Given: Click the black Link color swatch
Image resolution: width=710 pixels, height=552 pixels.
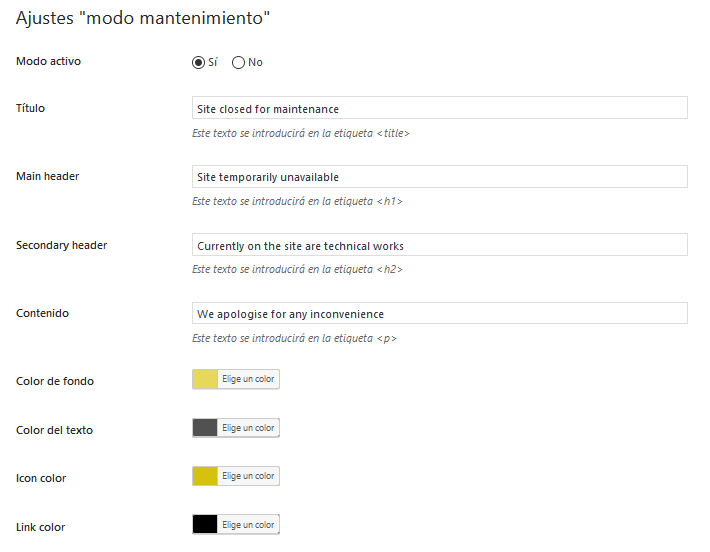Looking at the screenshot, I should pyautogui.click(x=205, y=525).
